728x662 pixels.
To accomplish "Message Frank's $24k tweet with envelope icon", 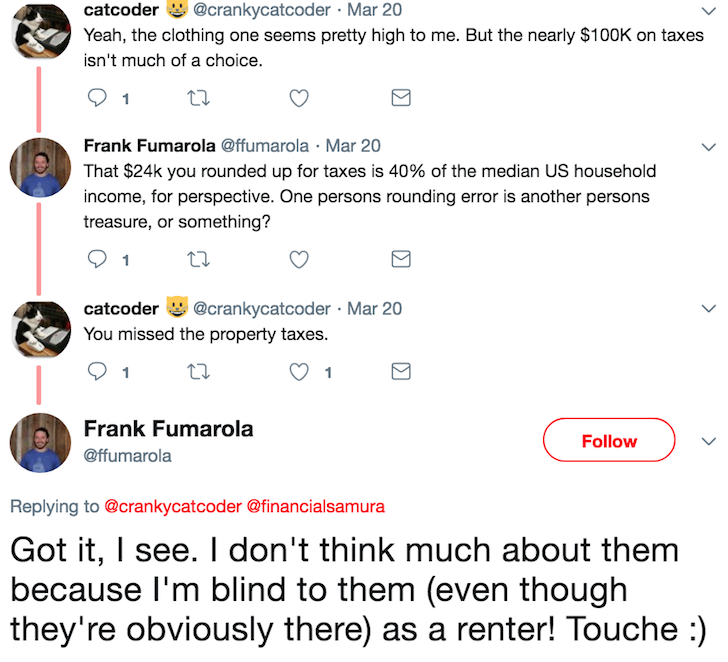I will (401, 259).
